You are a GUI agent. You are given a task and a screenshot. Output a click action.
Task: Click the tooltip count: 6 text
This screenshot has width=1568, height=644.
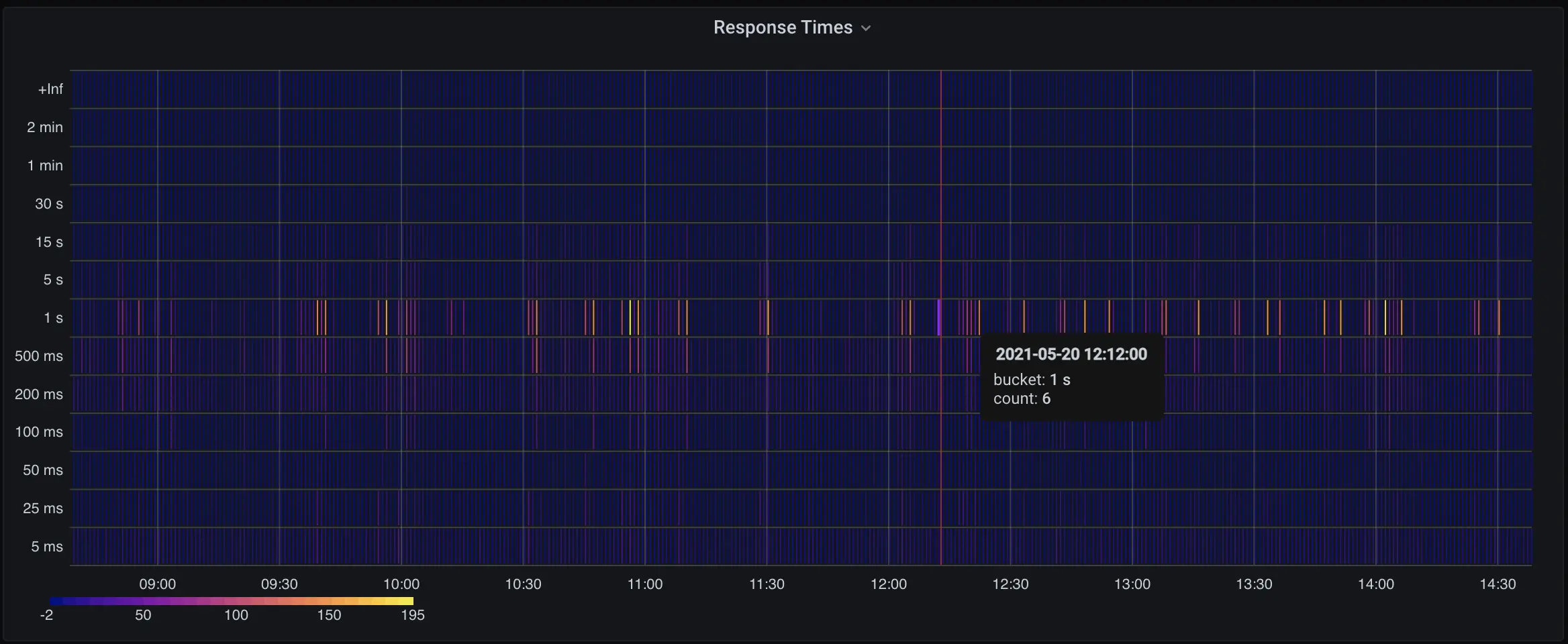1022,399
